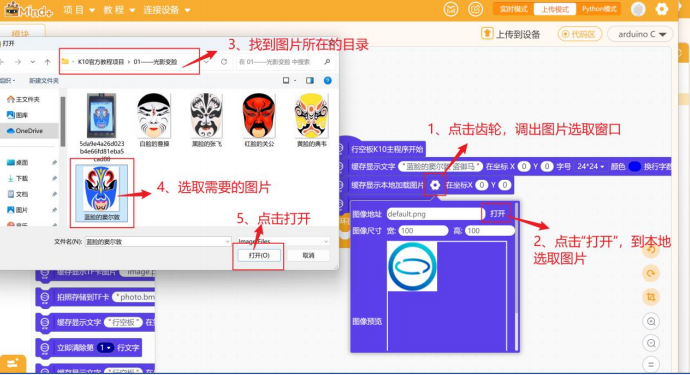This screenshot has width=690, height=375.
Task: Open the 24*24 font size dropdown
Action: pyautogui.click(x=590, y=166)
